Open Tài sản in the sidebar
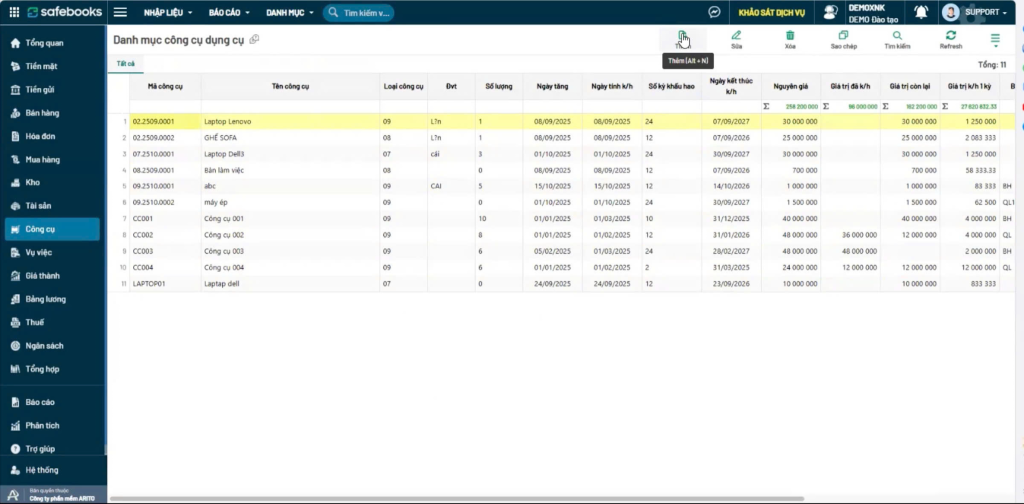Screen dimensions: 1024x504 click(39, 205)
